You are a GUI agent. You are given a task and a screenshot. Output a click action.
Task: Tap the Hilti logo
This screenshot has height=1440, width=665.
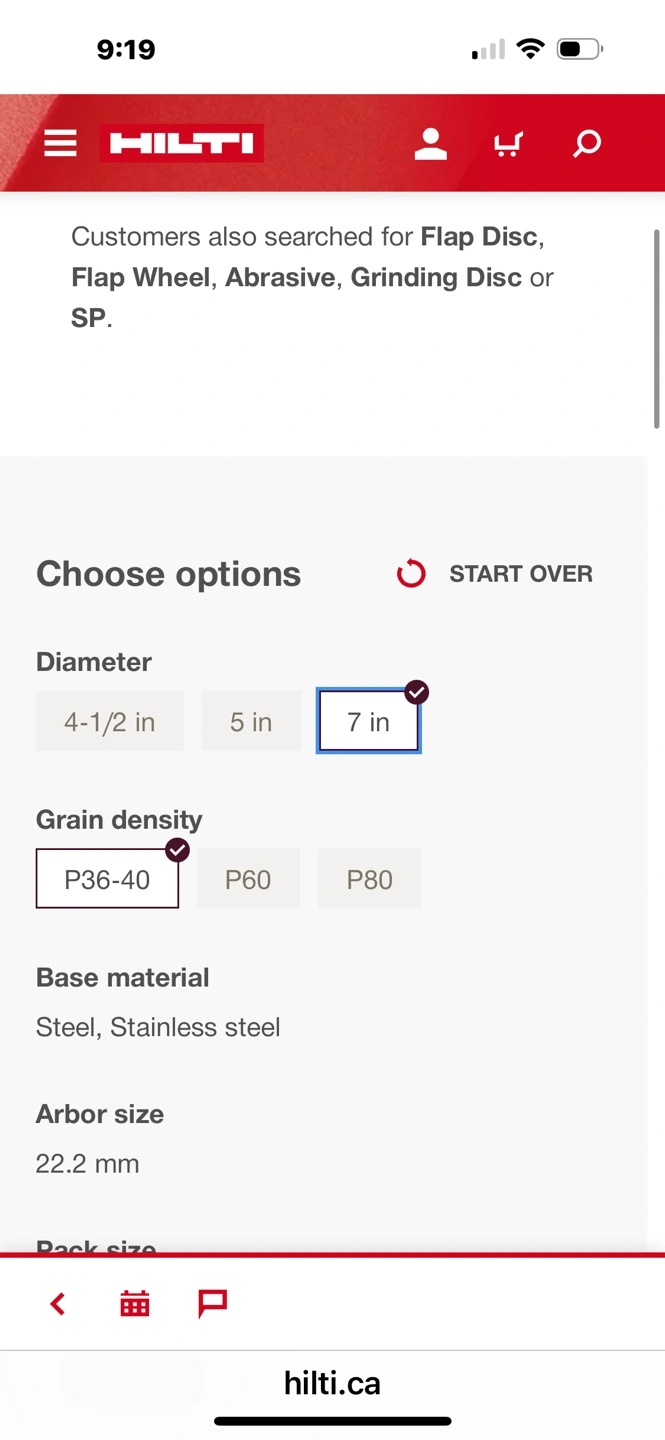click(182, 143)
